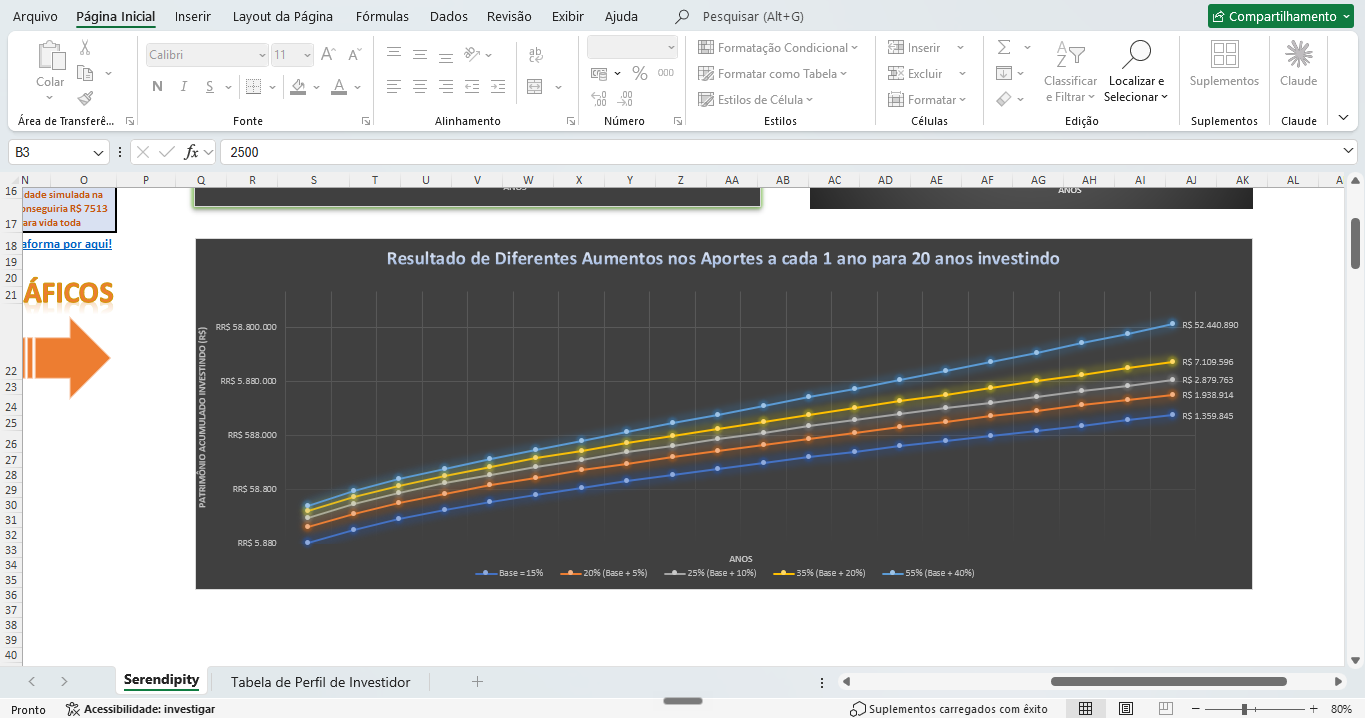Click the Compartilhamento button
The width and height of the screenshot is (1365, 718).
1282,16
